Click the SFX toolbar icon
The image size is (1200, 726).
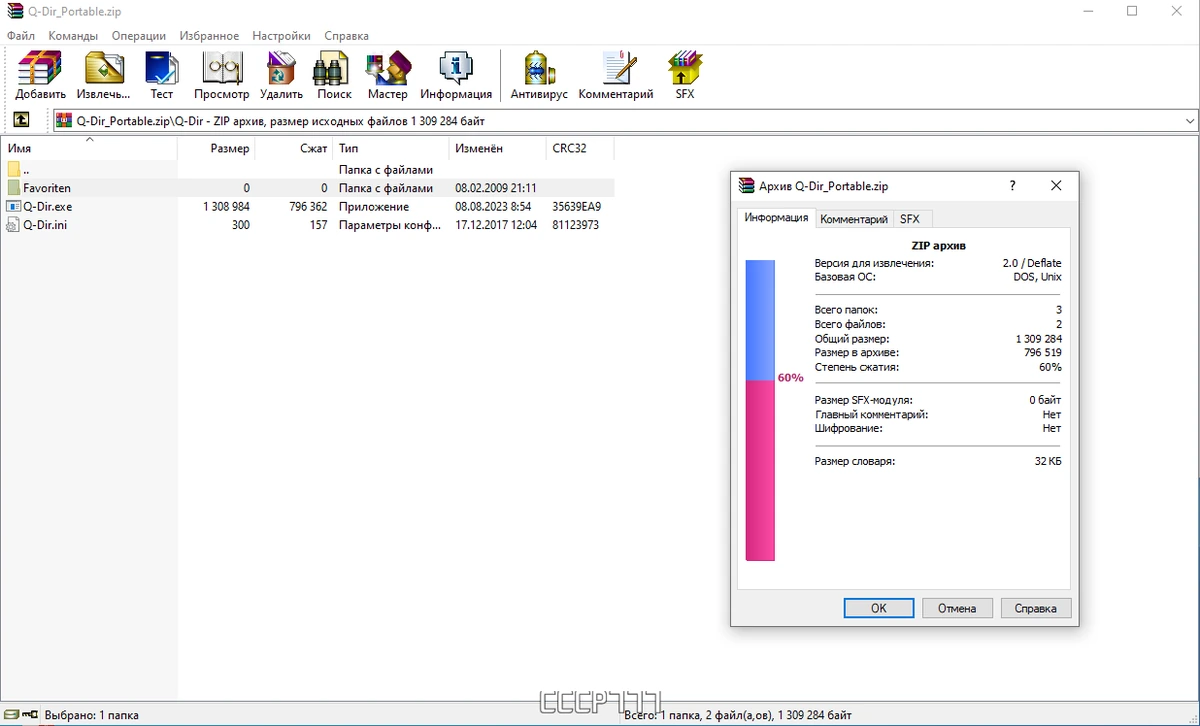point(685,68)
